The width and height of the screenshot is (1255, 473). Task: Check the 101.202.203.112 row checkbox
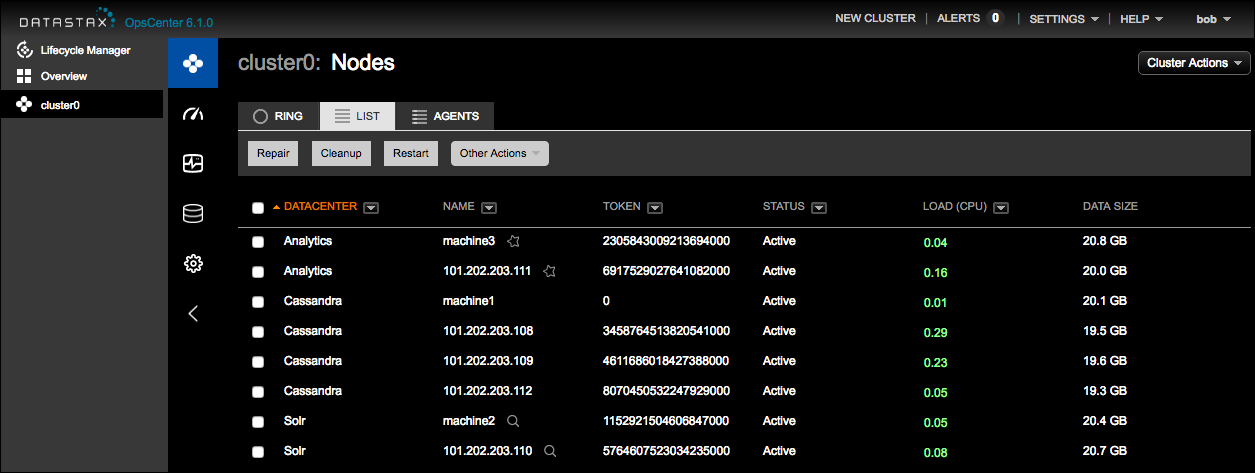[258, 392]
